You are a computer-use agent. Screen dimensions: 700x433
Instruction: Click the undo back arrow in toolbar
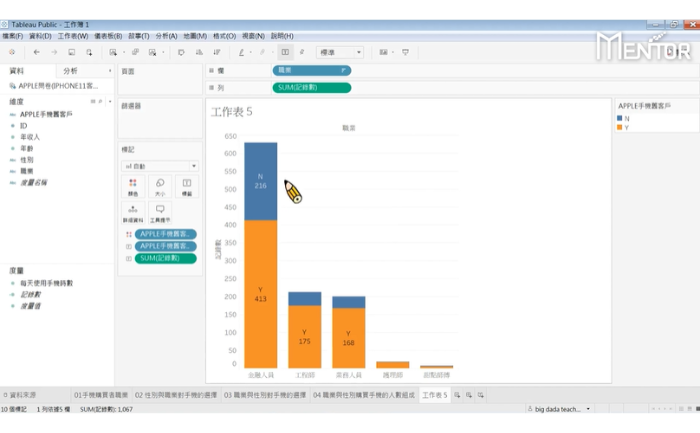click(37, 52)
